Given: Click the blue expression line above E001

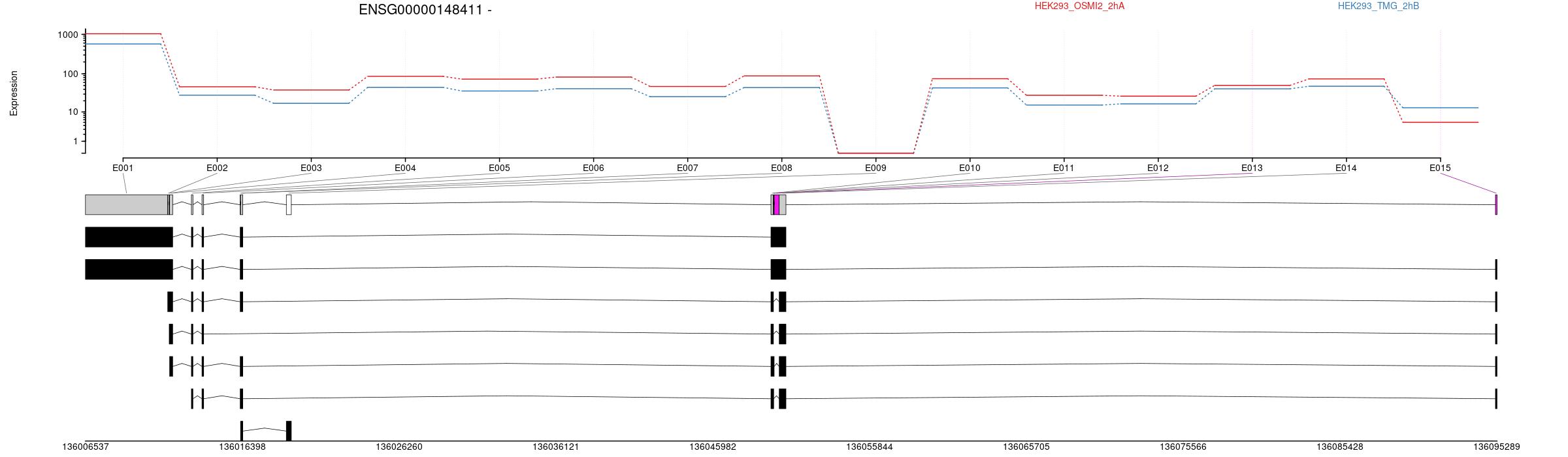Looking at the screenshot, I should [x=123, y=44].
